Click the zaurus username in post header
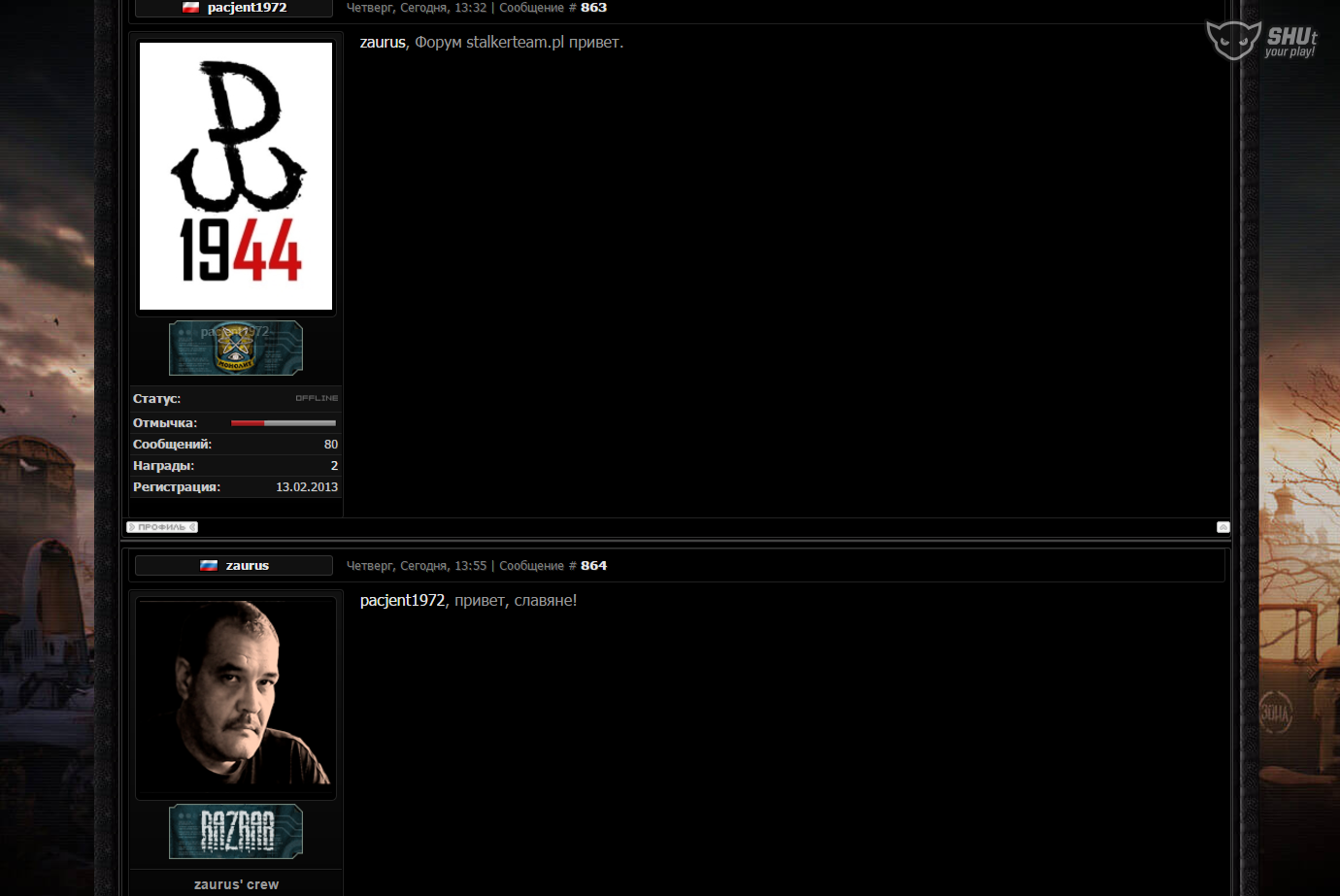 pos(248,565)
